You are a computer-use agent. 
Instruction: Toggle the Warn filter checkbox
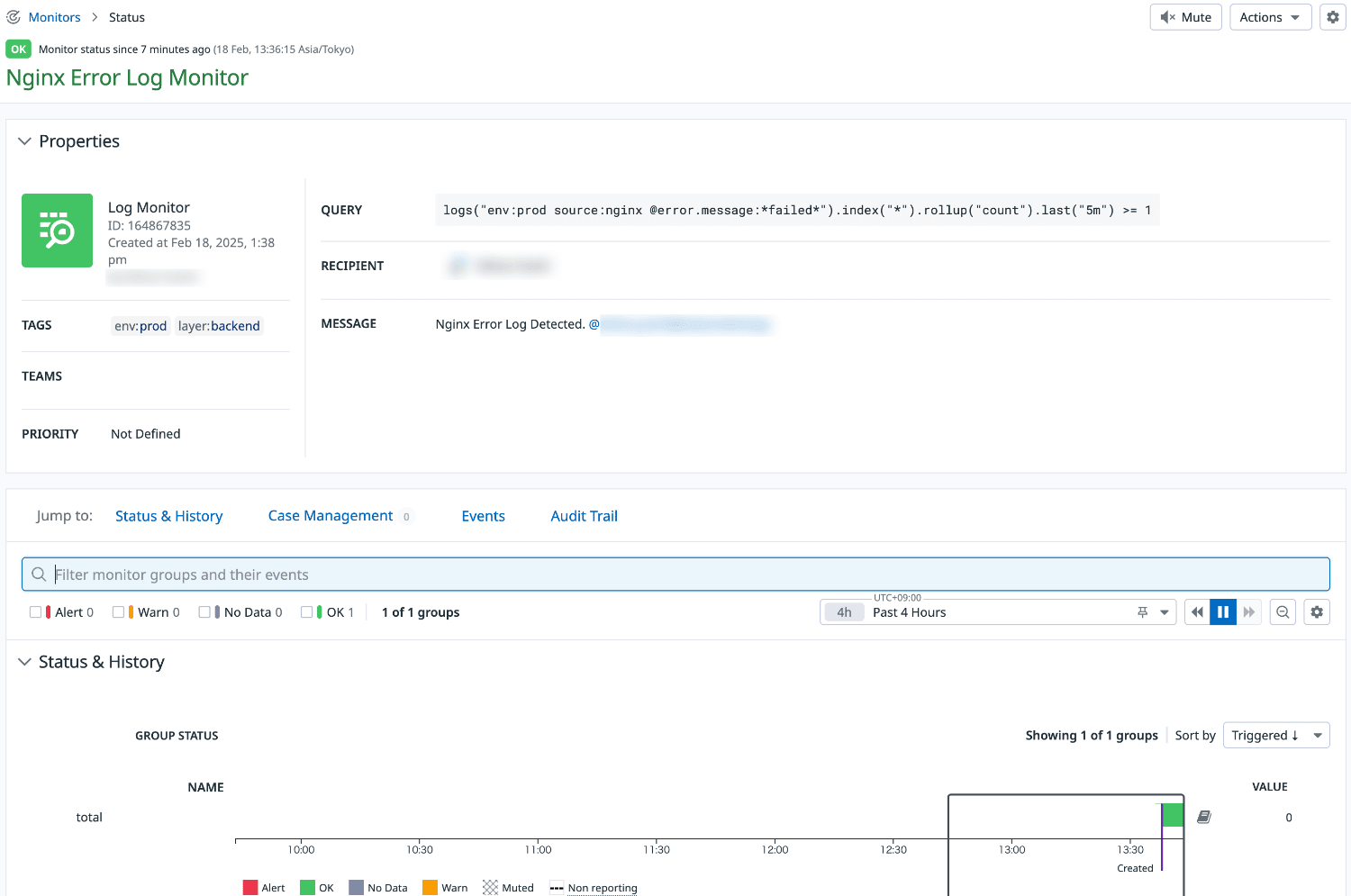click(x=118, y=612)
